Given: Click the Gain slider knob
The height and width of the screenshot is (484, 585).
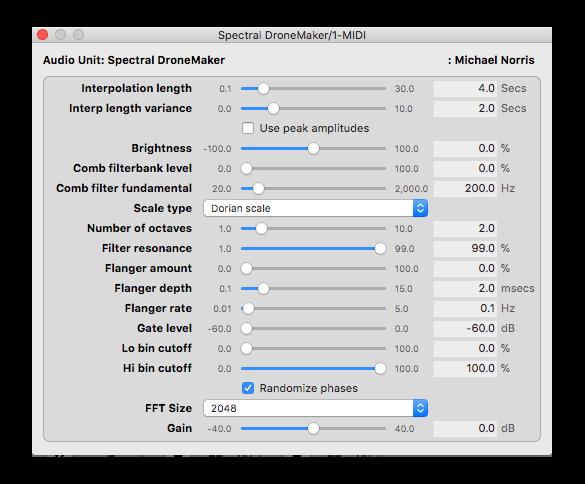Looking at the screenshot, I should (x=313, y=428).
